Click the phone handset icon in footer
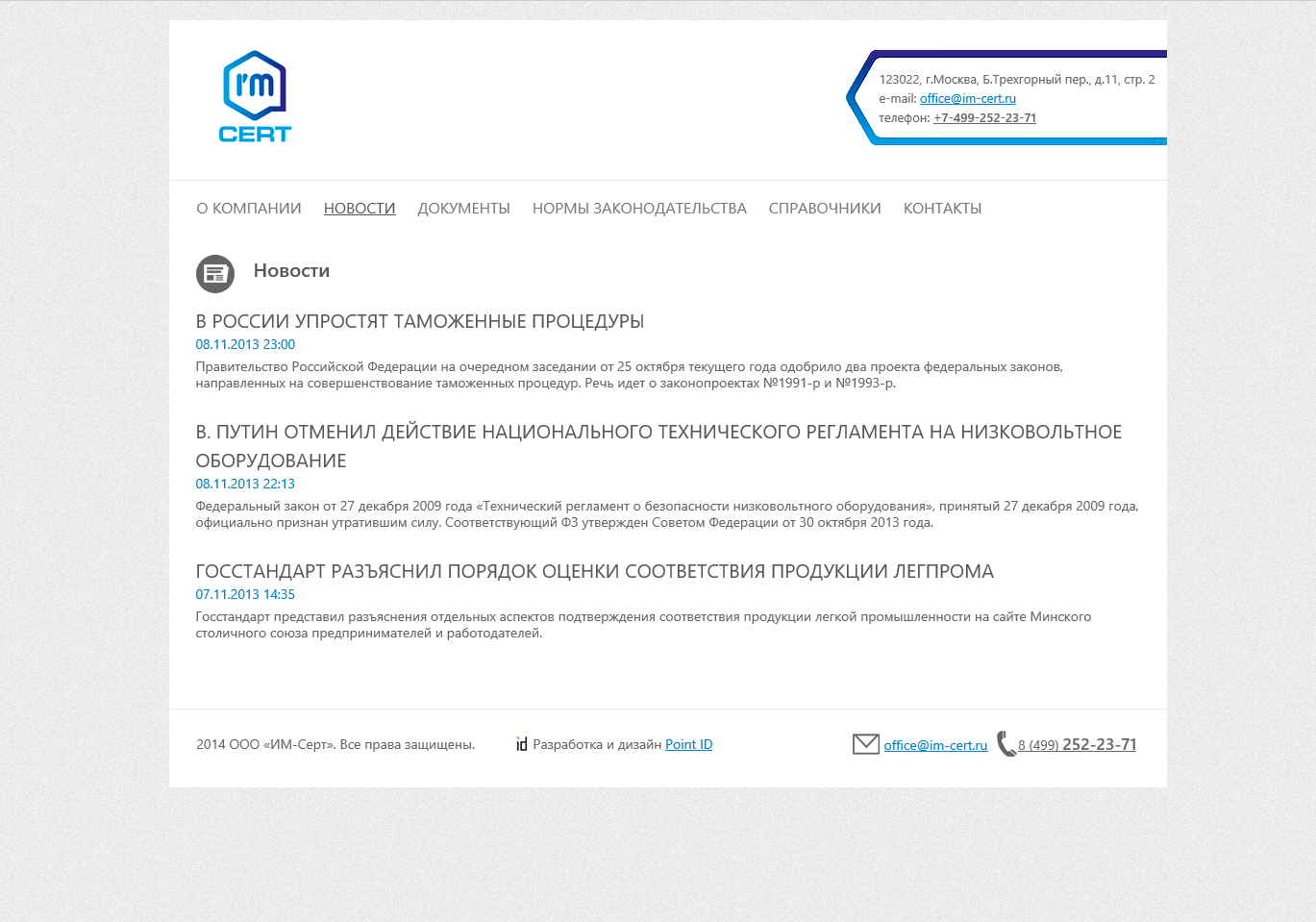This screenshot has height=922, width=1316. point(1006,744)
